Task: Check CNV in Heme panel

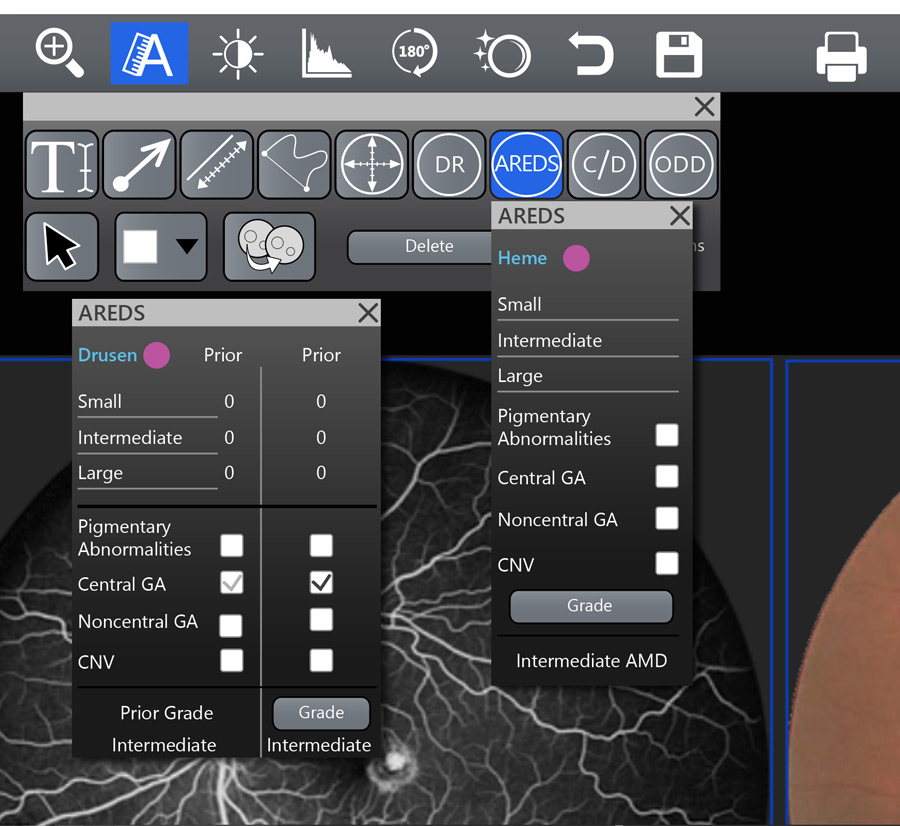Action: tap(666, 563)
